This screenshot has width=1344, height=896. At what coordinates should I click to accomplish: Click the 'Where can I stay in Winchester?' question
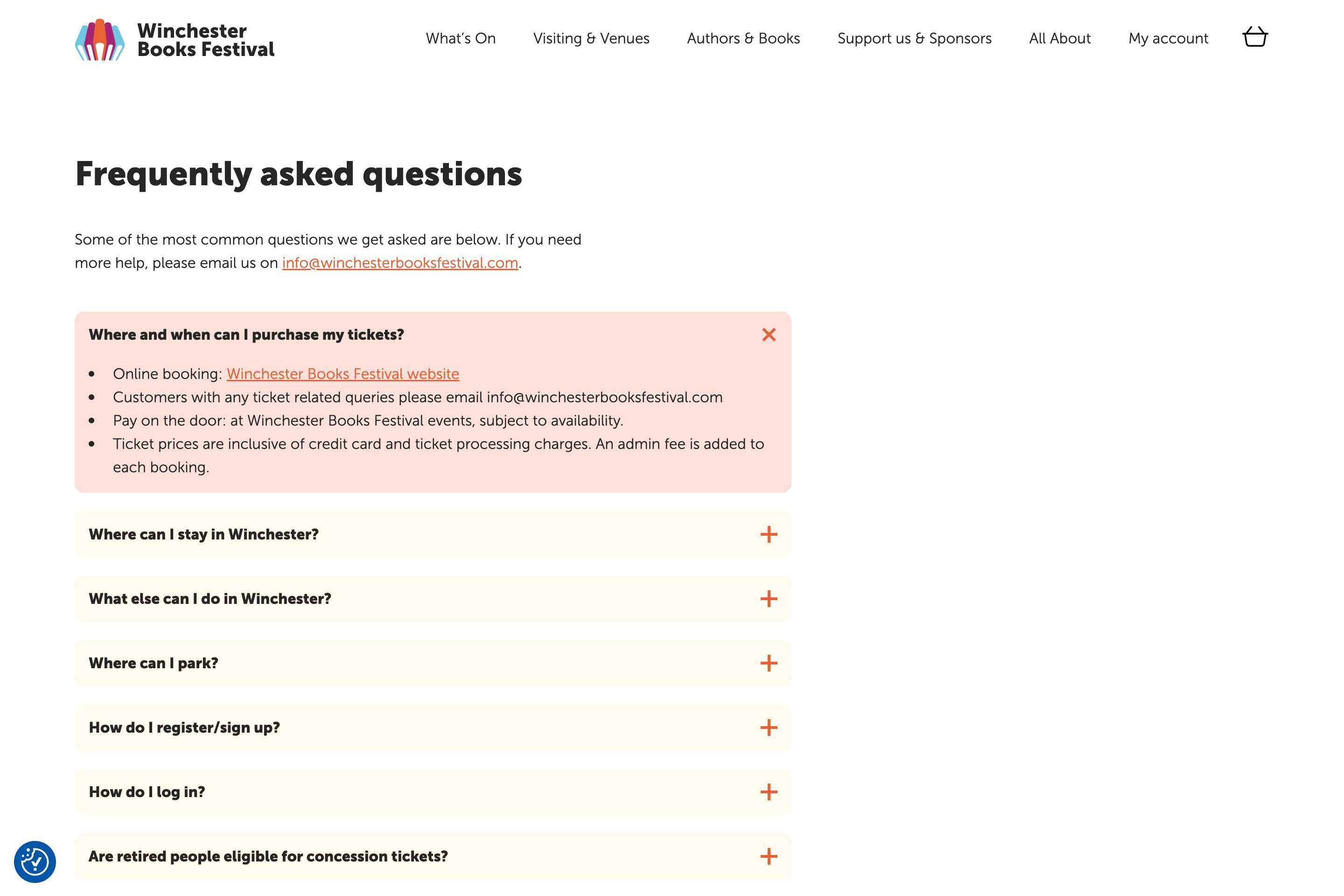coord(203,534)
